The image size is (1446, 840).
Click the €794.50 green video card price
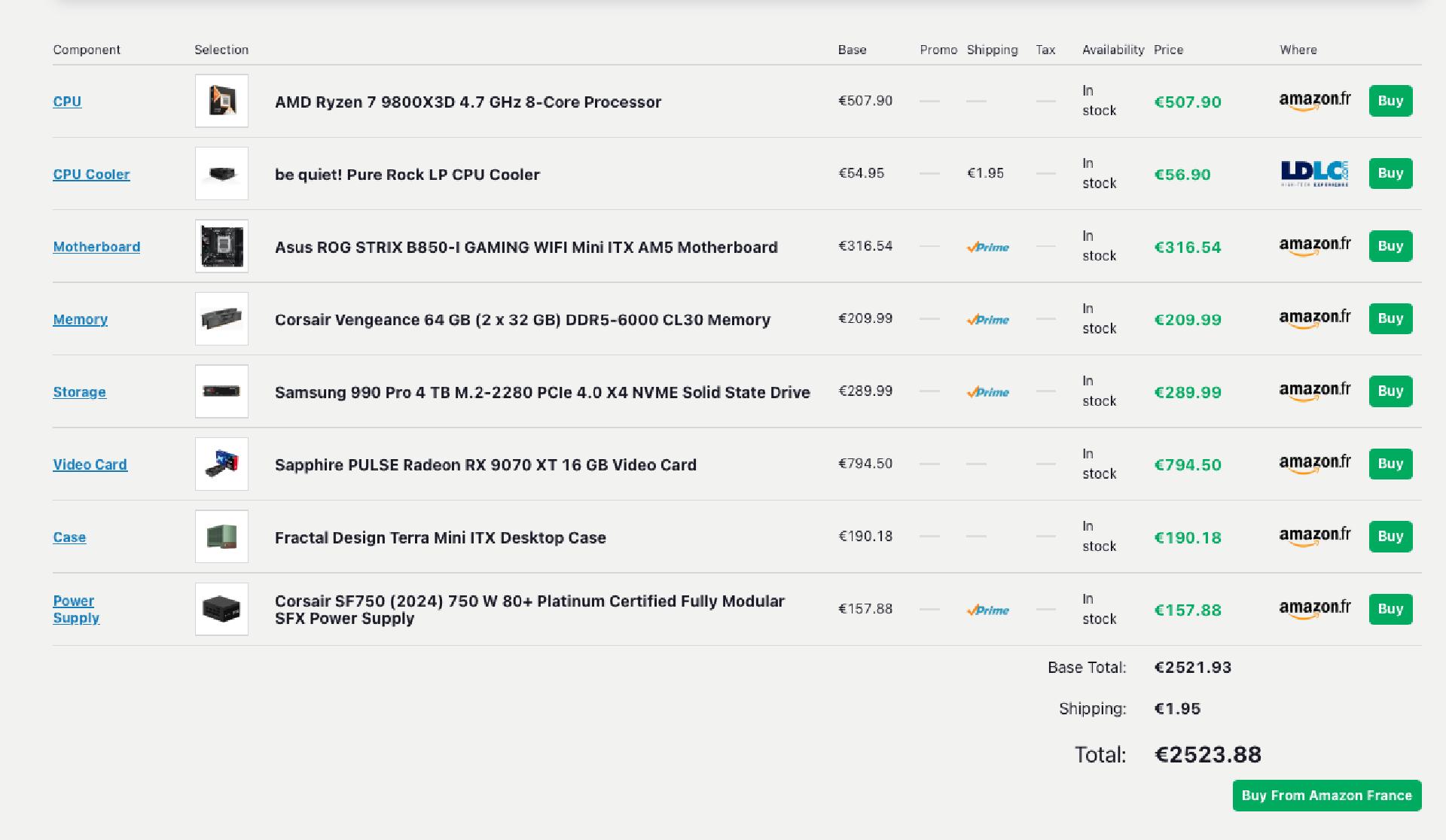(x=1188, y=465)
